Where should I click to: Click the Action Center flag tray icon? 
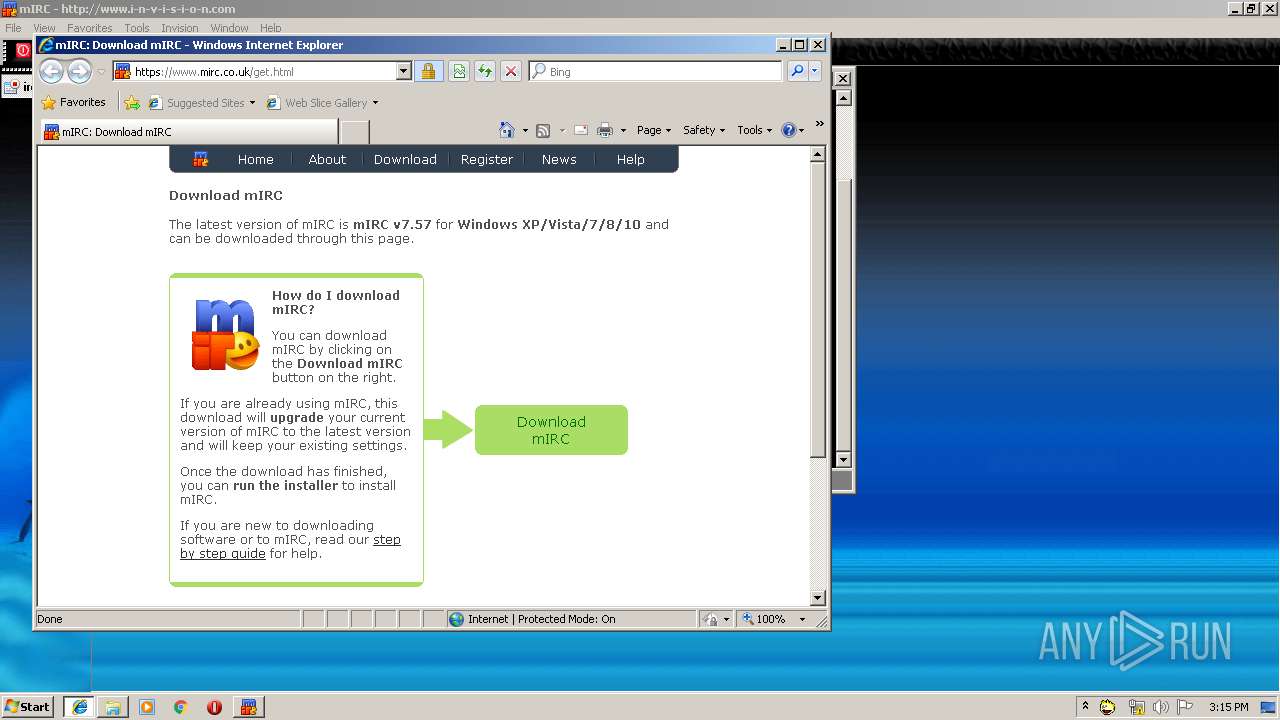point(1185,707)
